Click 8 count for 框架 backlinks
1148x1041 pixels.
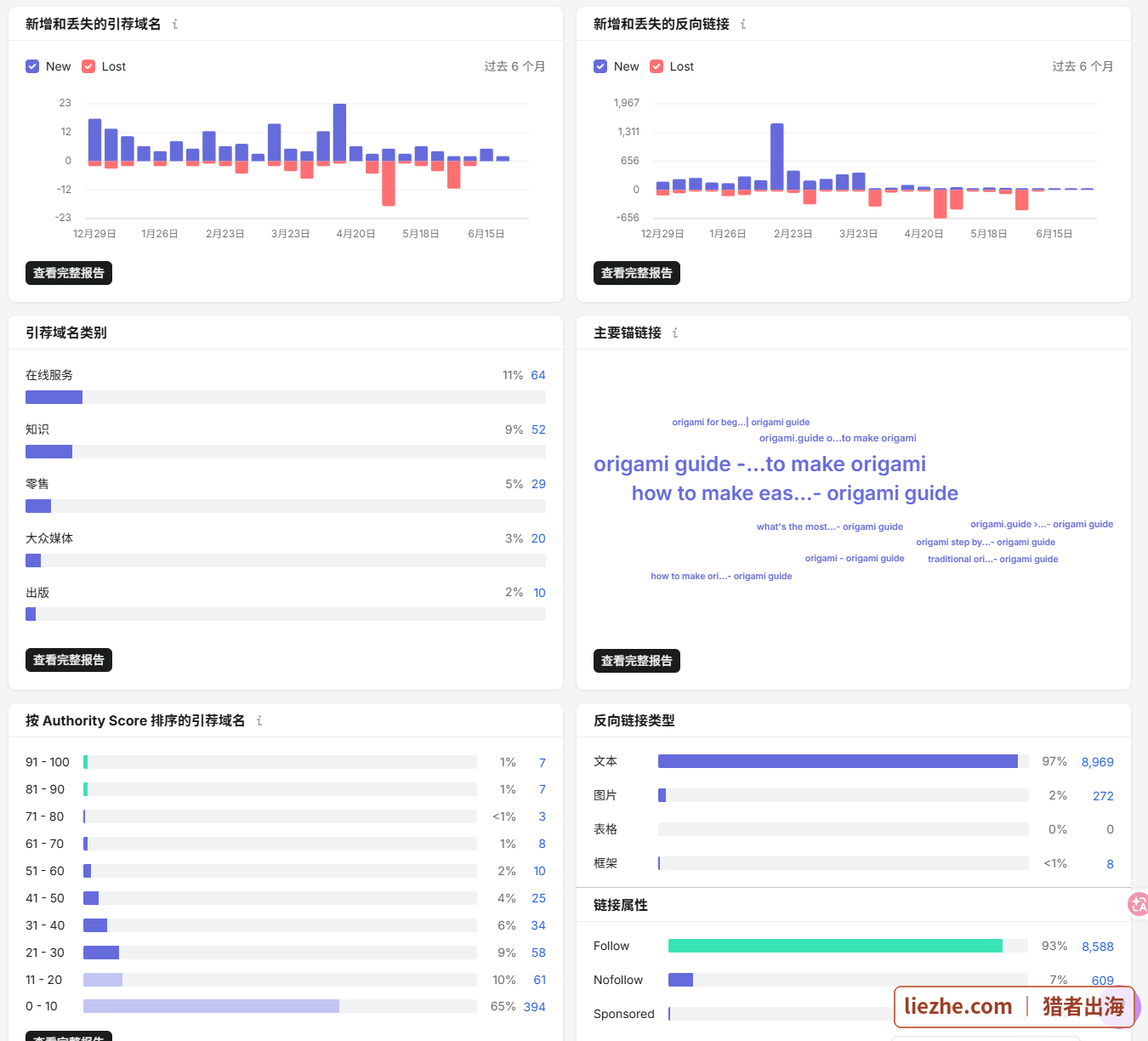point(1110,864)
